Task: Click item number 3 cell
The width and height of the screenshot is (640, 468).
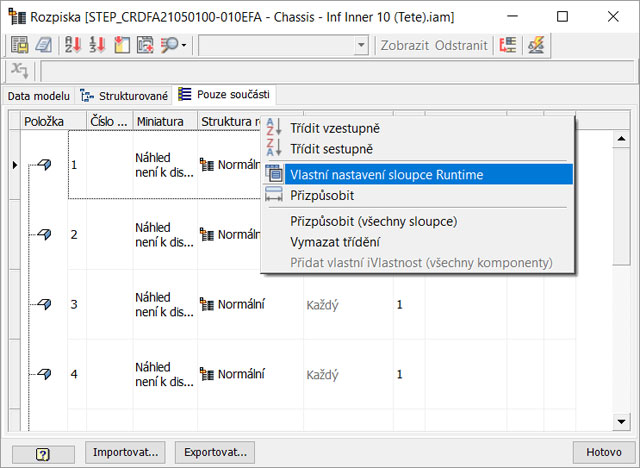Action: click(77, 304)
